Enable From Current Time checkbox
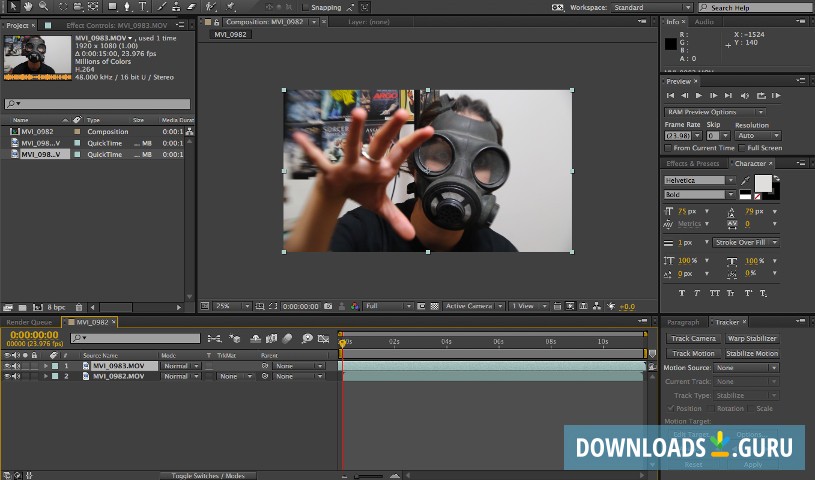The height and width of the screenshot is (480, 815). [x=668, y=148]
